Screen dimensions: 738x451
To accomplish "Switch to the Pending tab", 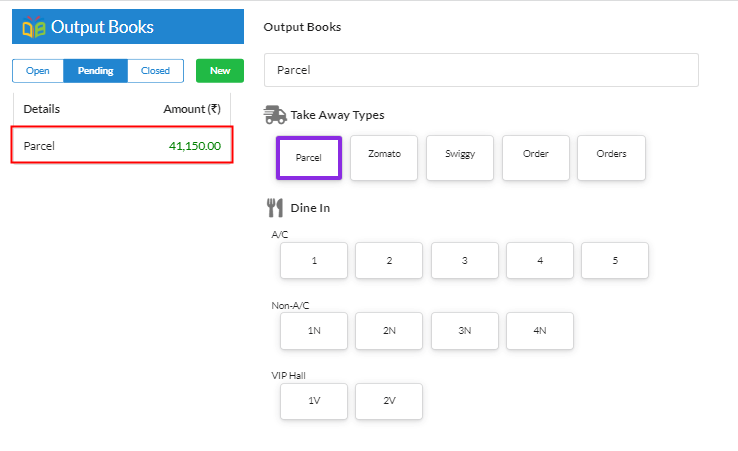I will [x=96, y=71].
